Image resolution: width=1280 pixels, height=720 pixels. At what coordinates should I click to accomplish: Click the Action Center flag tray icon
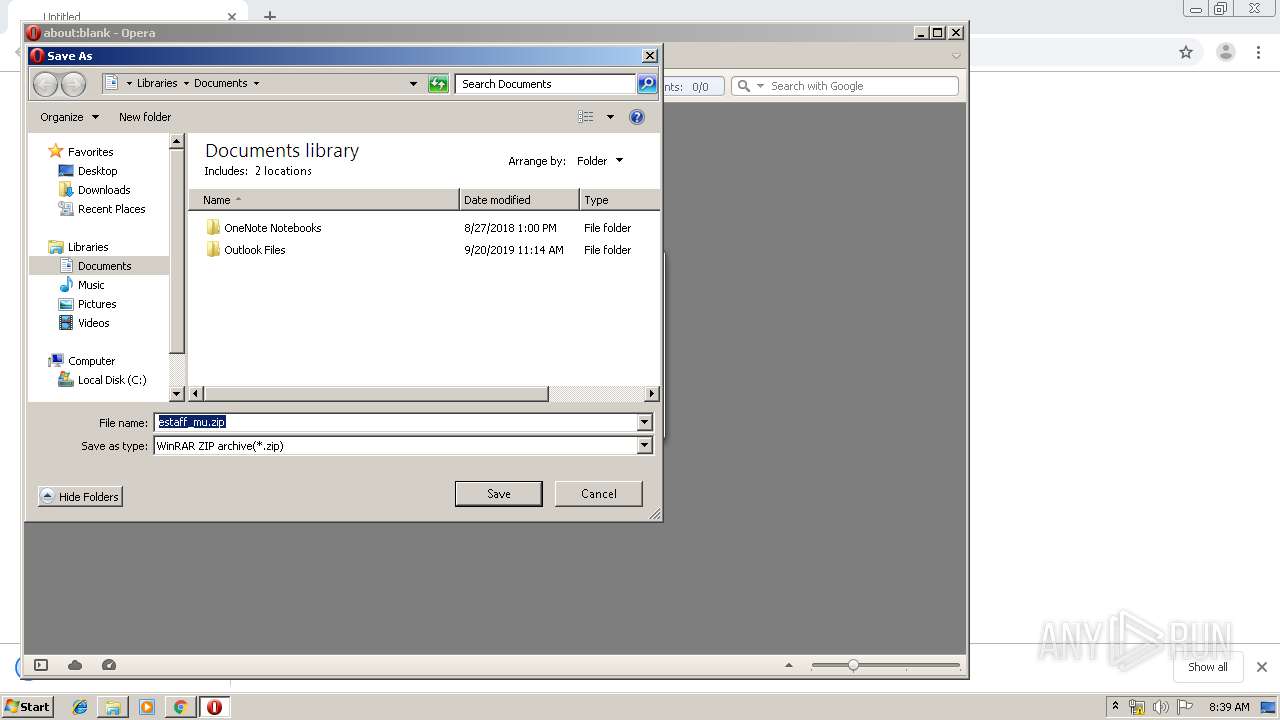1183,707
